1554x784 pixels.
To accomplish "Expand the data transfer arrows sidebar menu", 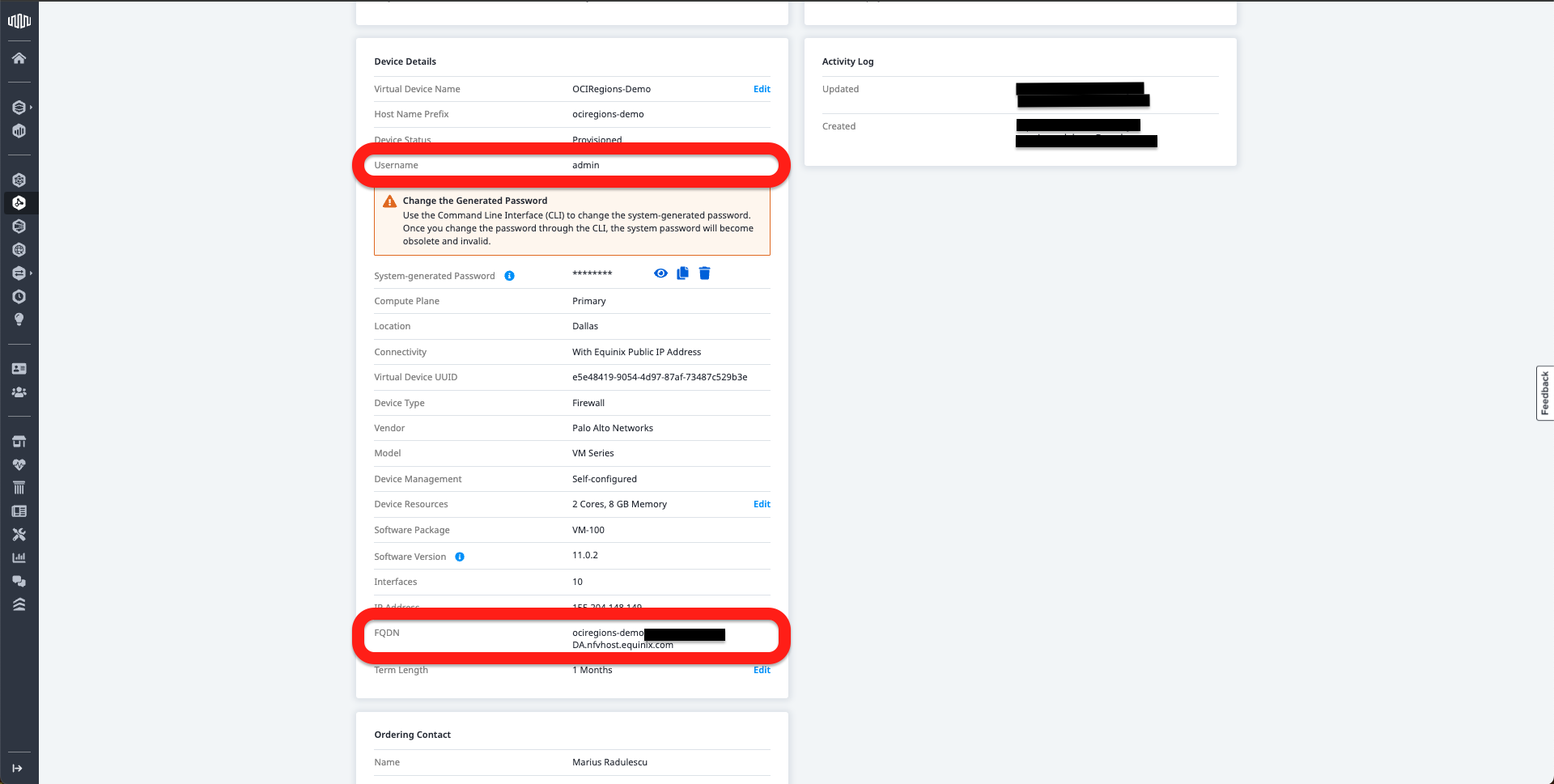I will (x=20, y=273).
